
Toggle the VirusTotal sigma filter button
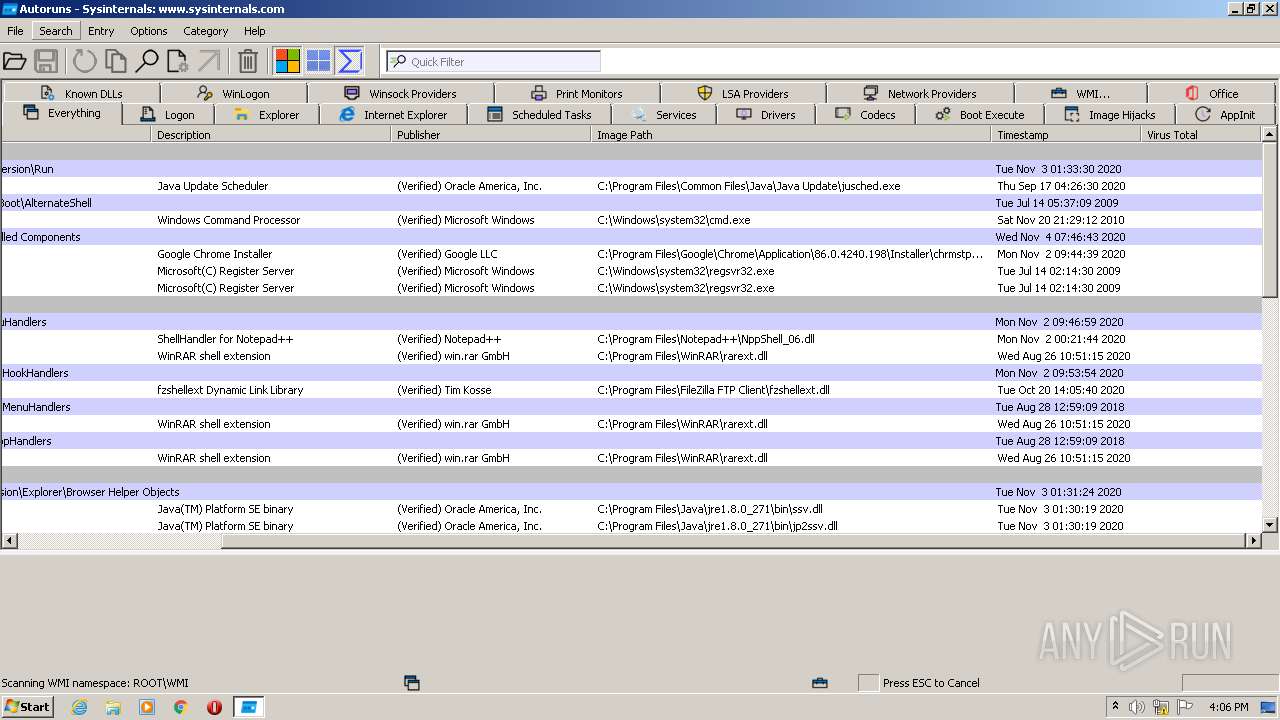350,62
